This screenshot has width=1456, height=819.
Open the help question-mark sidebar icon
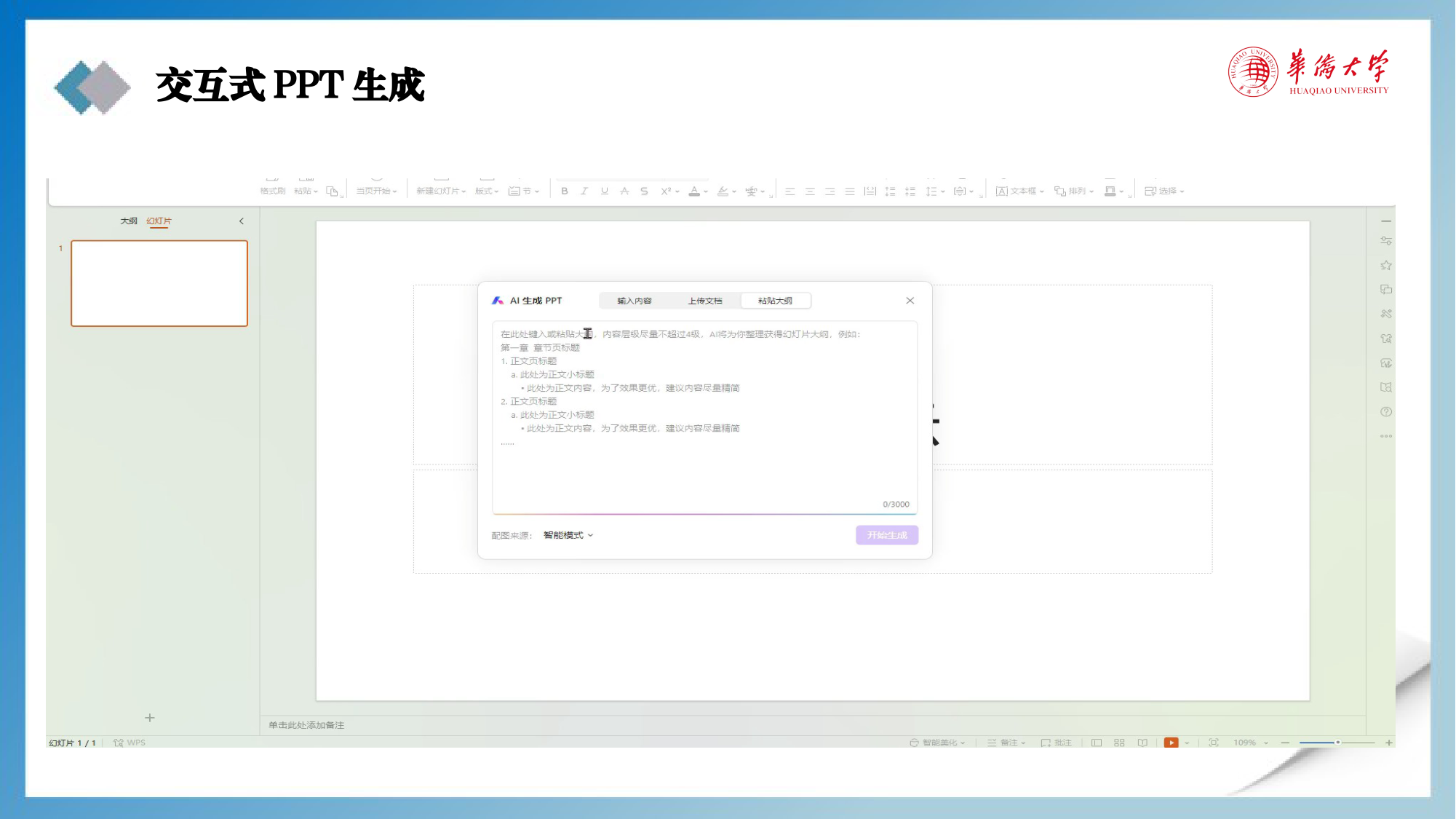click(1386, 412)
